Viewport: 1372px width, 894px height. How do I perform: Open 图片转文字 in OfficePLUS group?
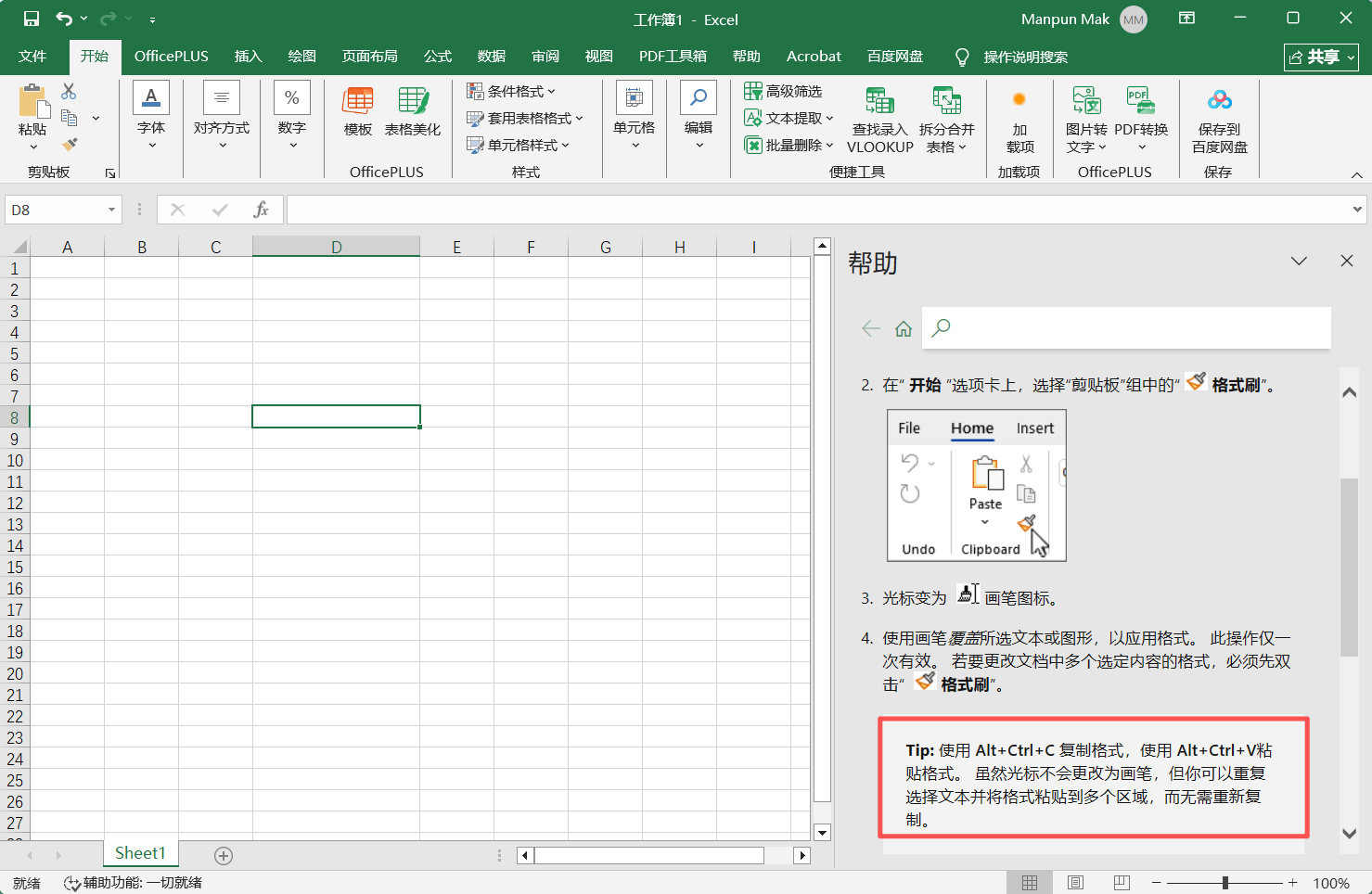(1085, 118)
